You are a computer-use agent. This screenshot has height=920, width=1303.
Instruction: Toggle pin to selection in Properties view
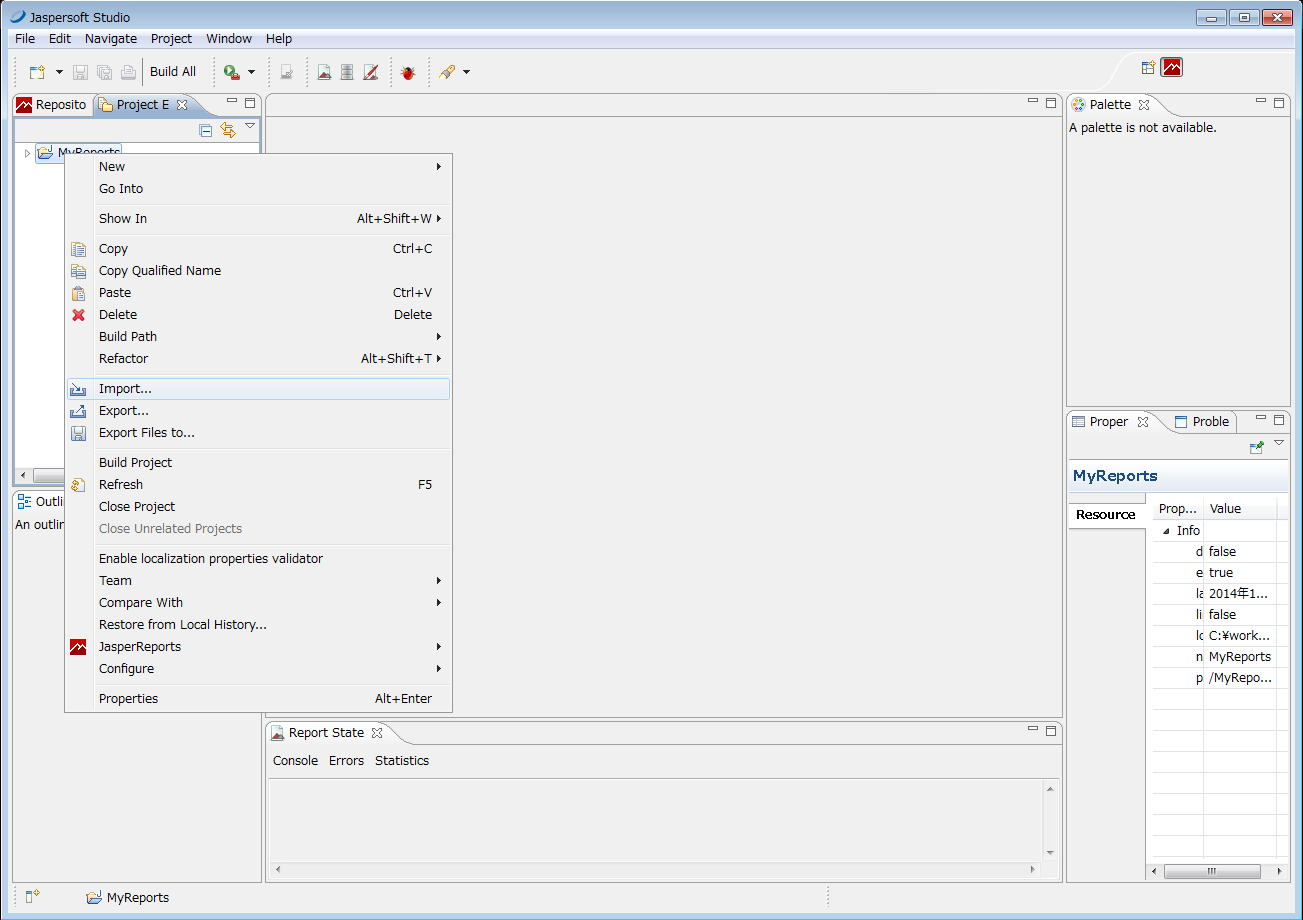point(1256,448)
